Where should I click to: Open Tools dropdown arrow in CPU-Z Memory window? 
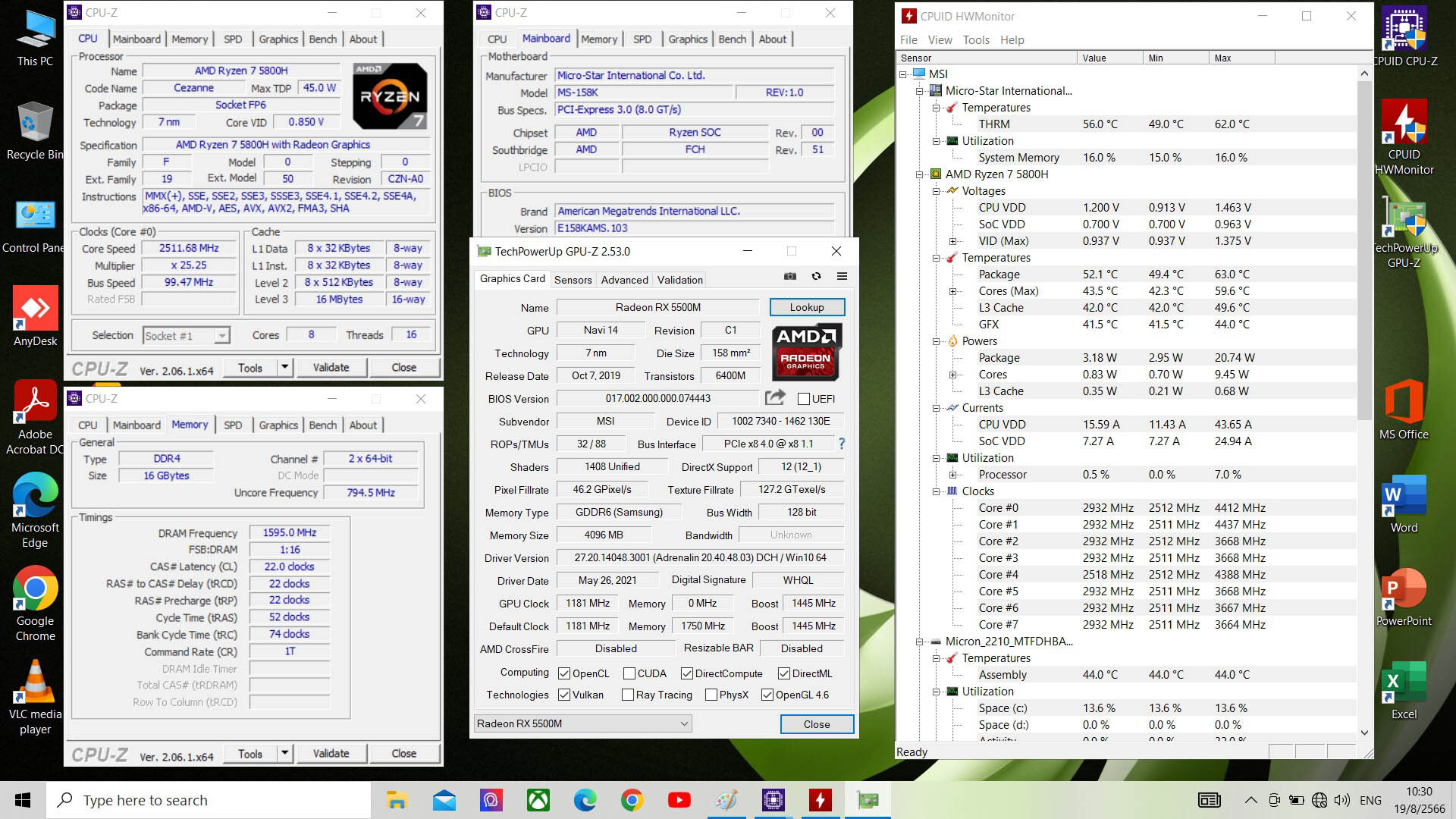(x=284, y=753)
